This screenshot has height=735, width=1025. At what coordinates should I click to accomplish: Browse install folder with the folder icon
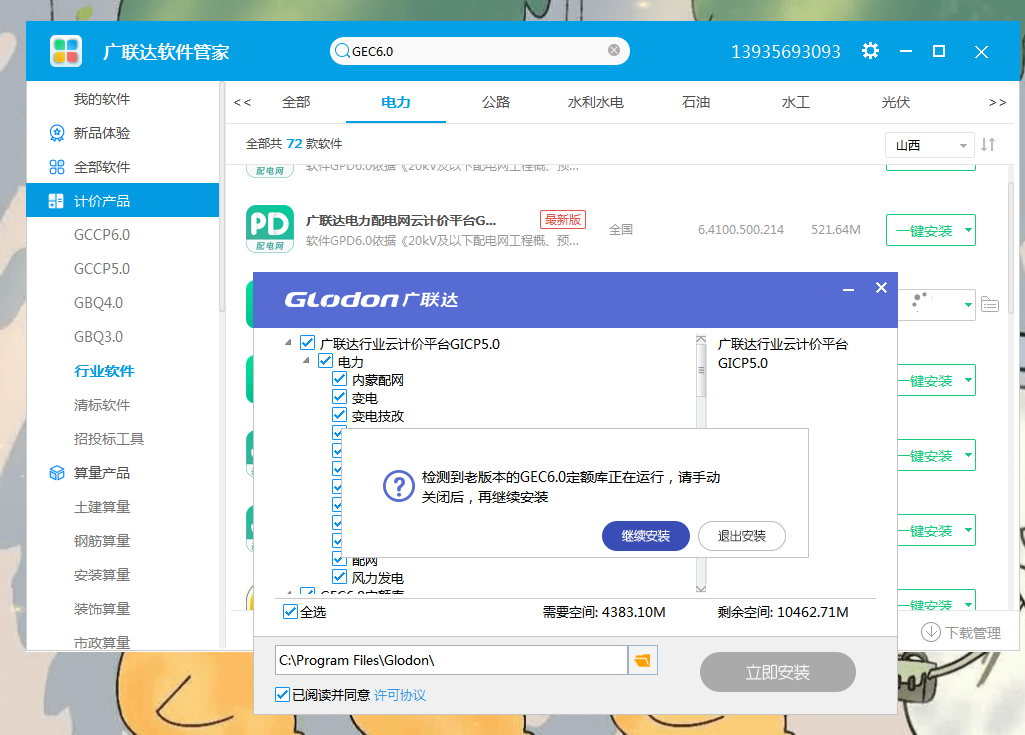tap(643, 660)
